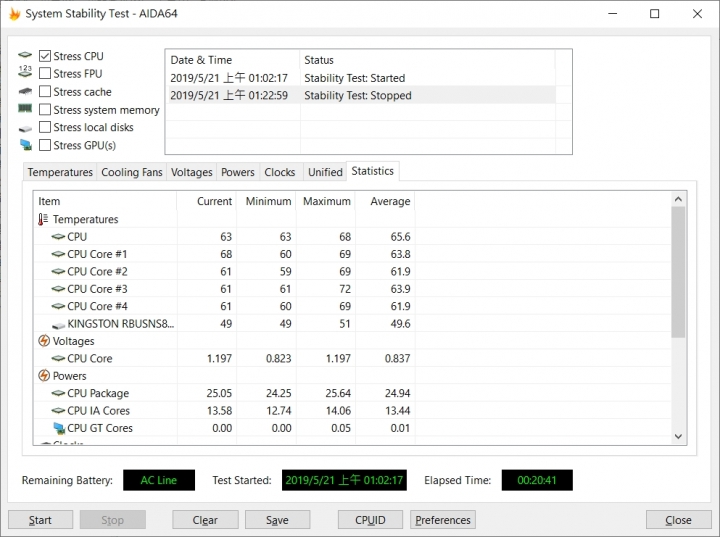The image size is (720, 537).
Task: Click the 123 icon beside Stress FPU
Action: [25, 72]
